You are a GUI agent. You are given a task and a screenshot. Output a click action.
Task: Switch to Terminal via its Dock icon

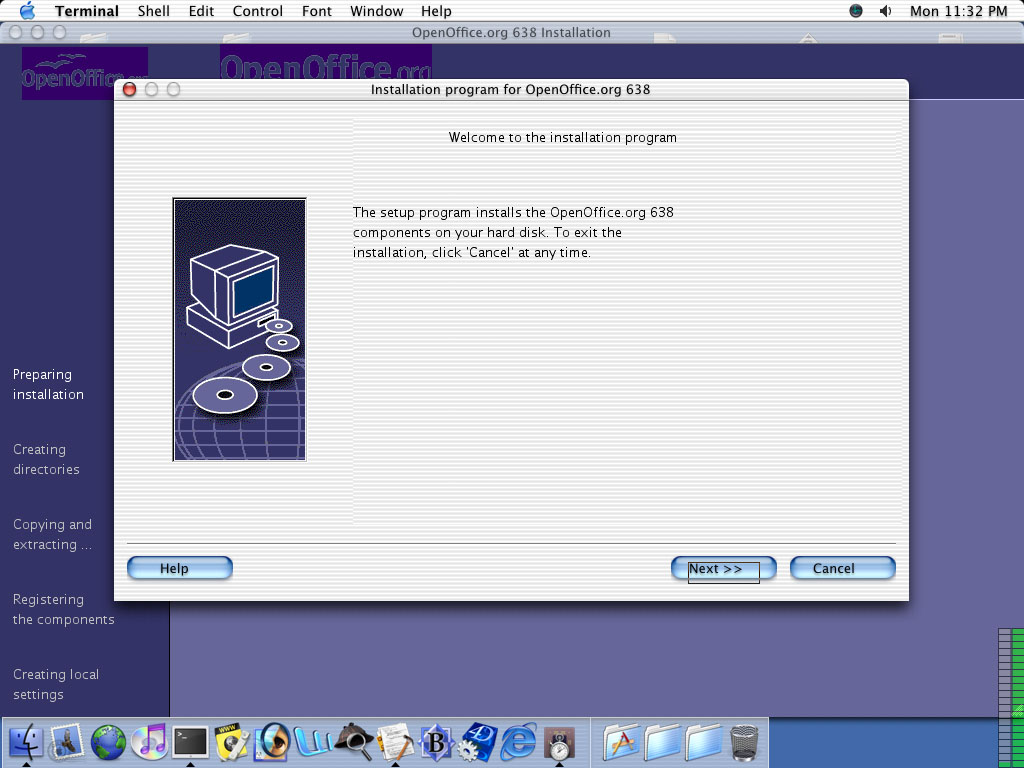coord(190,743)
